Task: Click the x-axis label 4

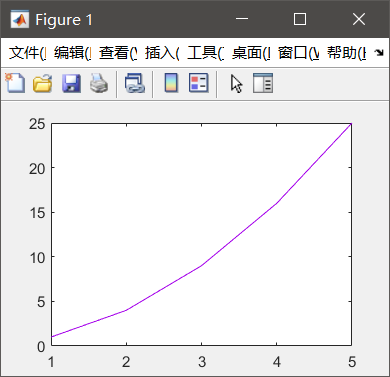Action: click(x=277, y=362)
